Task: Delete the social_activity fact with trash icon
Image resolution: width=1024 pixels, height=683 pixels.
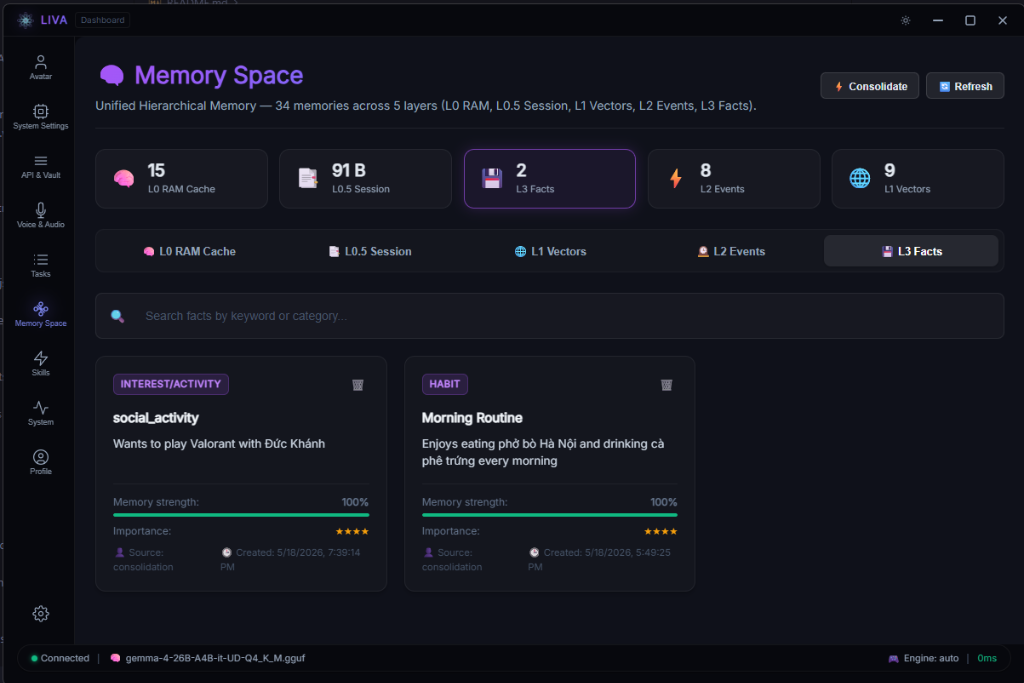Action: point(358,385)
